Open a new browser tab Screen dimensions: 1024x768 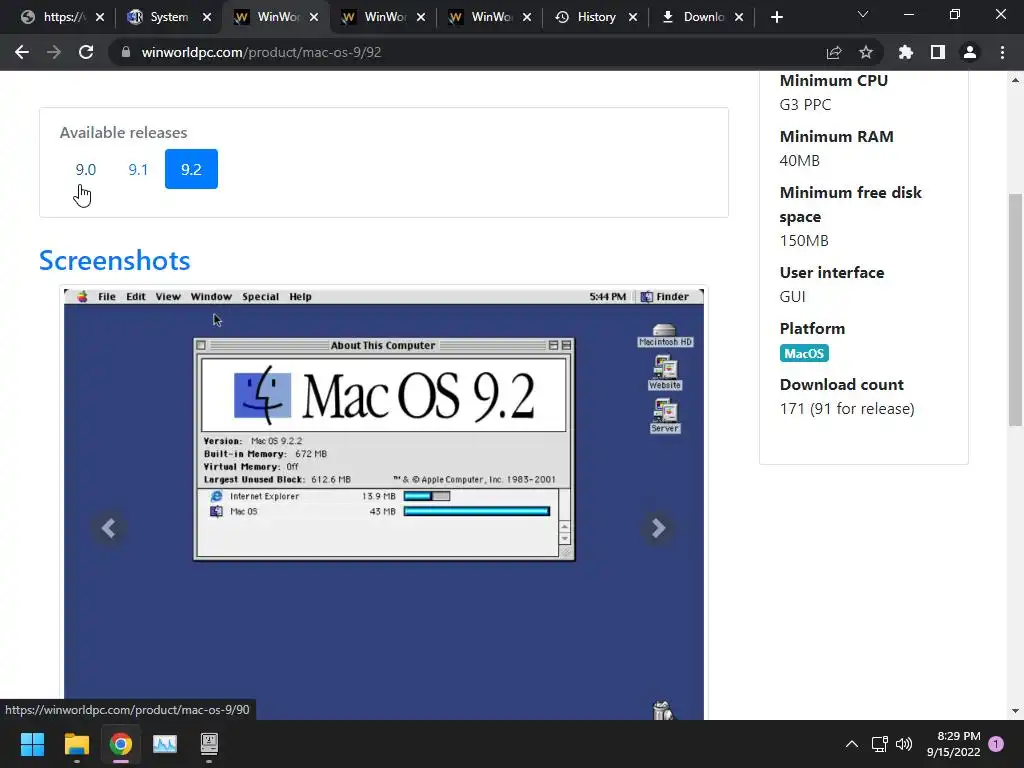tap(776, 17)
